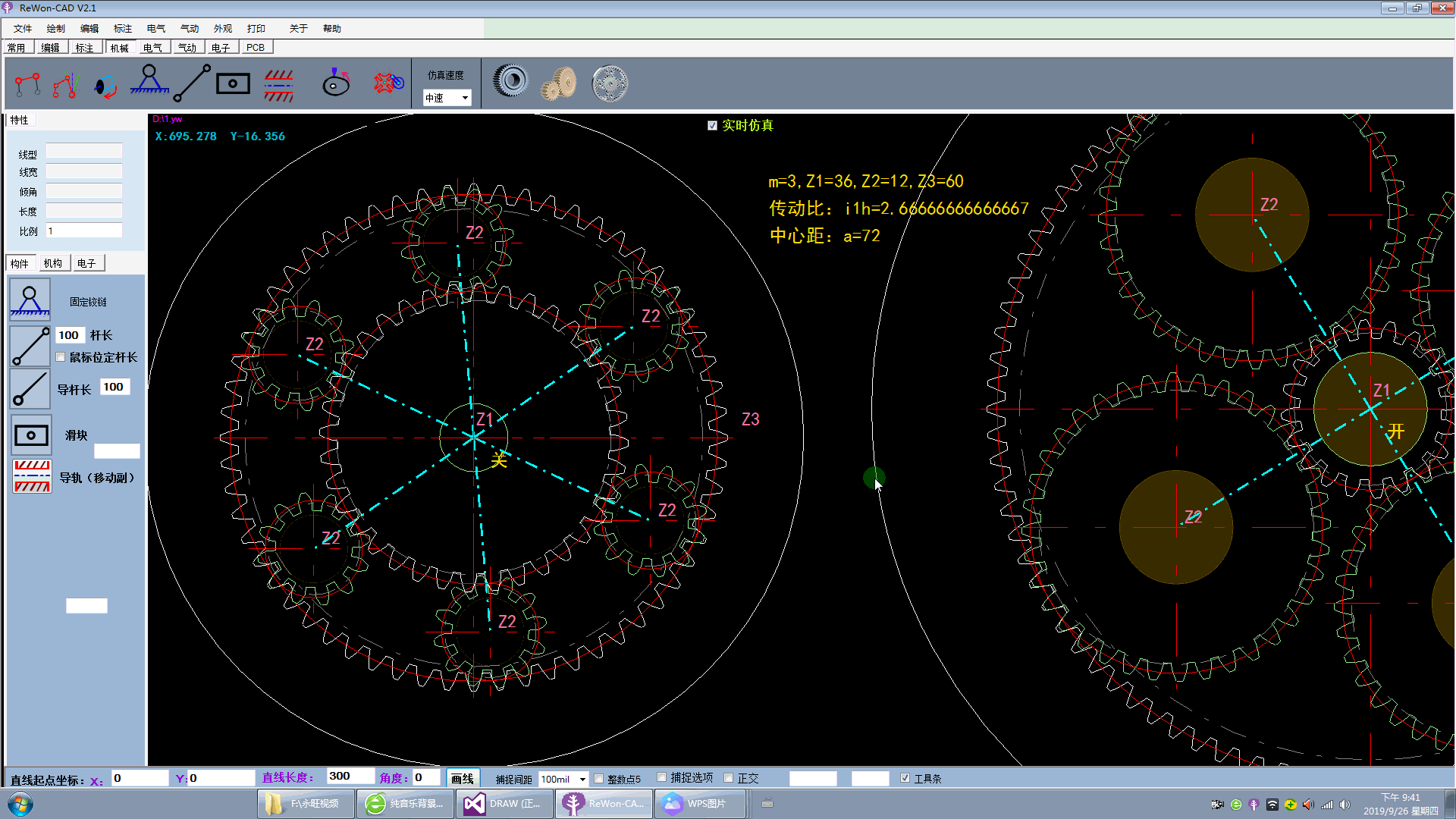This screenshot has width=1456, height=819.
Task: Open the planetary gear icon
Action: click(610, 83)
